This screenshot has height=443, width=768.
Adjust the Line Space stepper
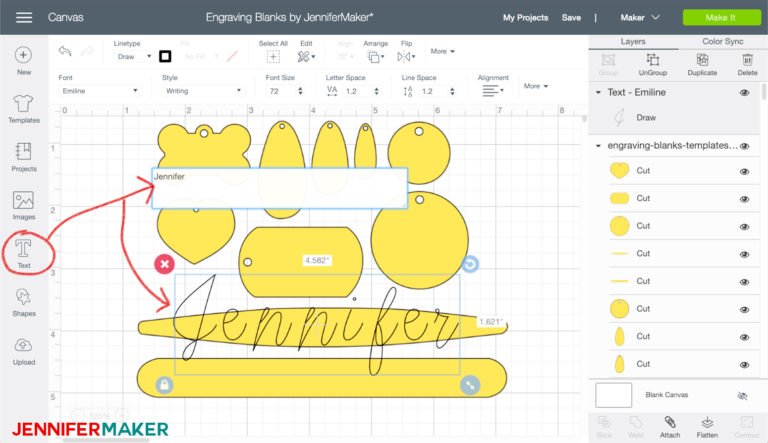452,91
